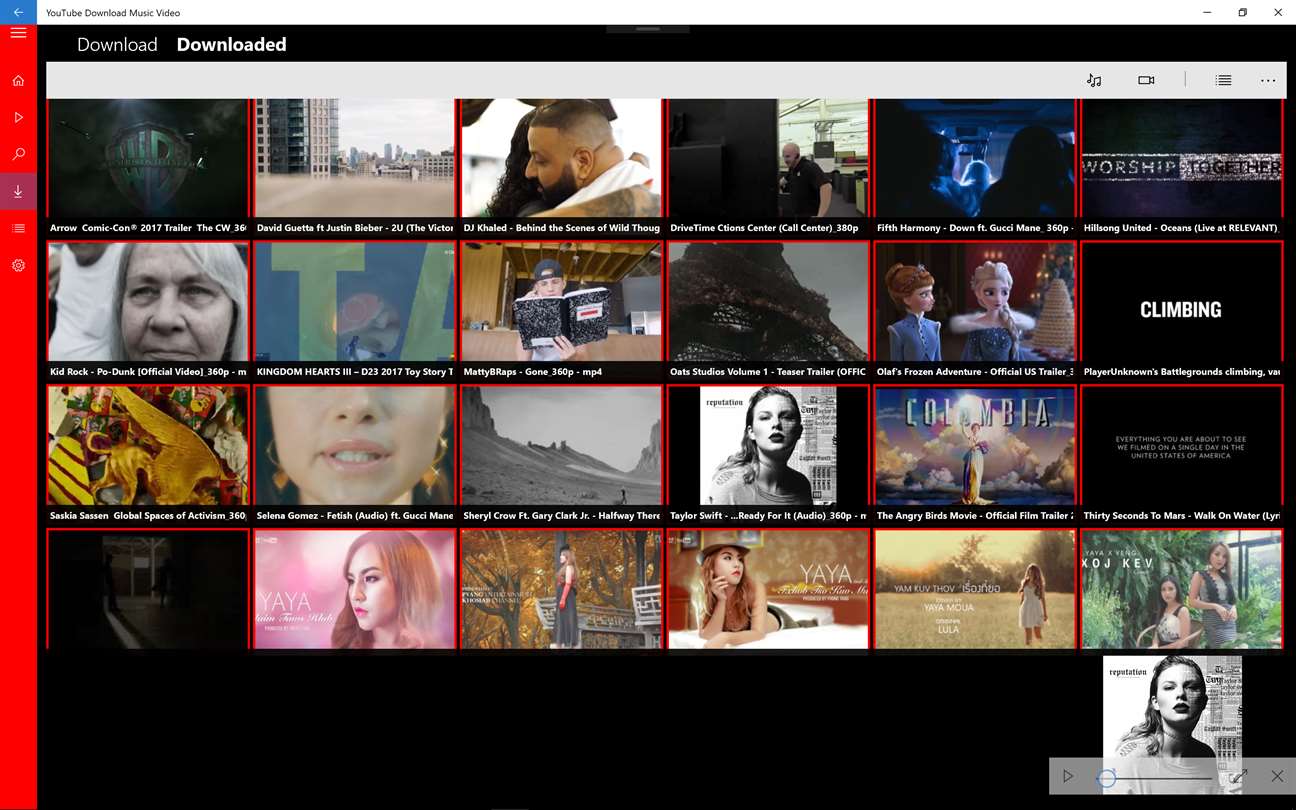Open Thirty Seconds To Mars Walk On Water
This screenshot has height=810, width=1296.
click(1182, 455)
